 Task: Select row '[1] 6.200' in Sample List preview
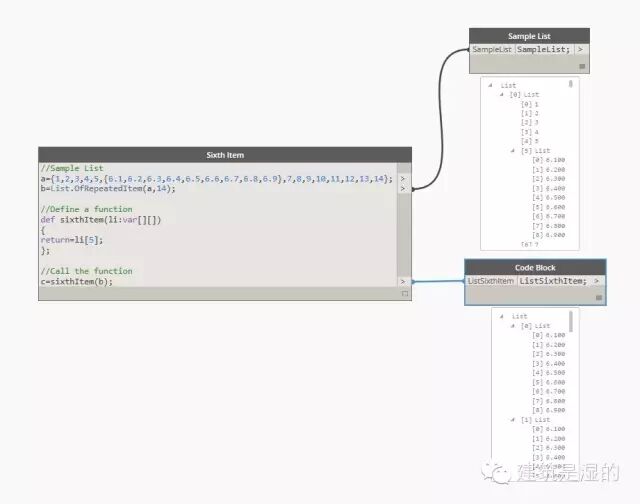click(549, 169)
